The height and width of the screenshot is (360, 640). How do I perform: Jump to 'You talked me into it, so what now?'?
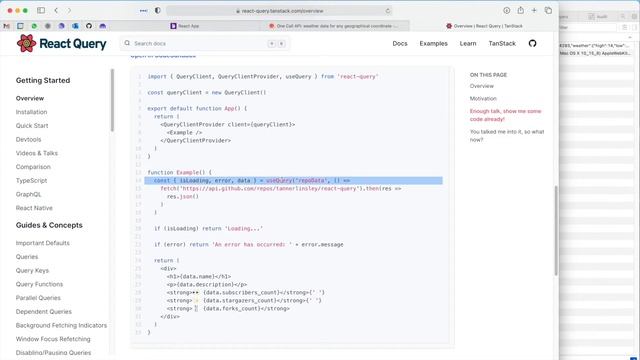[x=507, y=136]
